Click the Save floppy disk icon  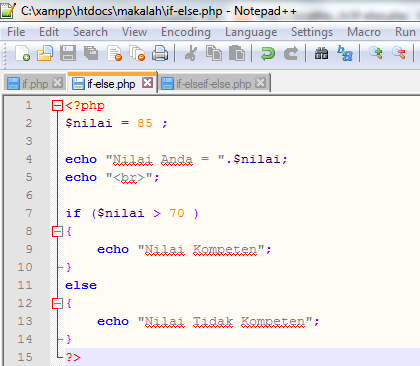(x=68, y=53)
